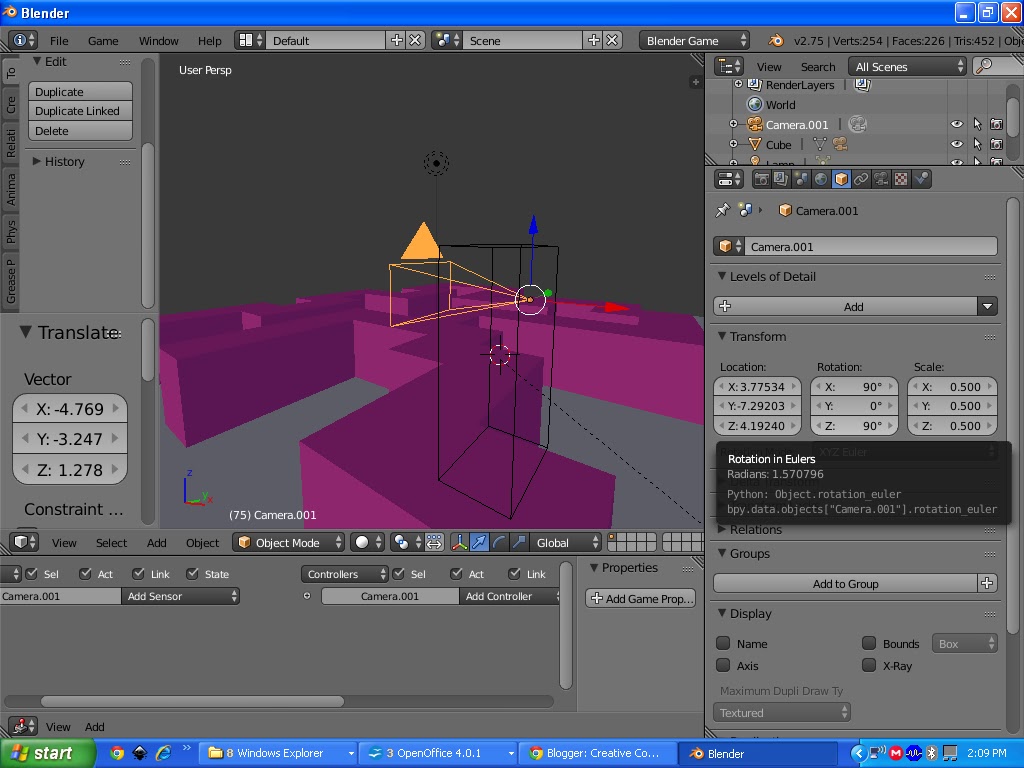Expand the Cube tree item in outliner

[733, 144]
